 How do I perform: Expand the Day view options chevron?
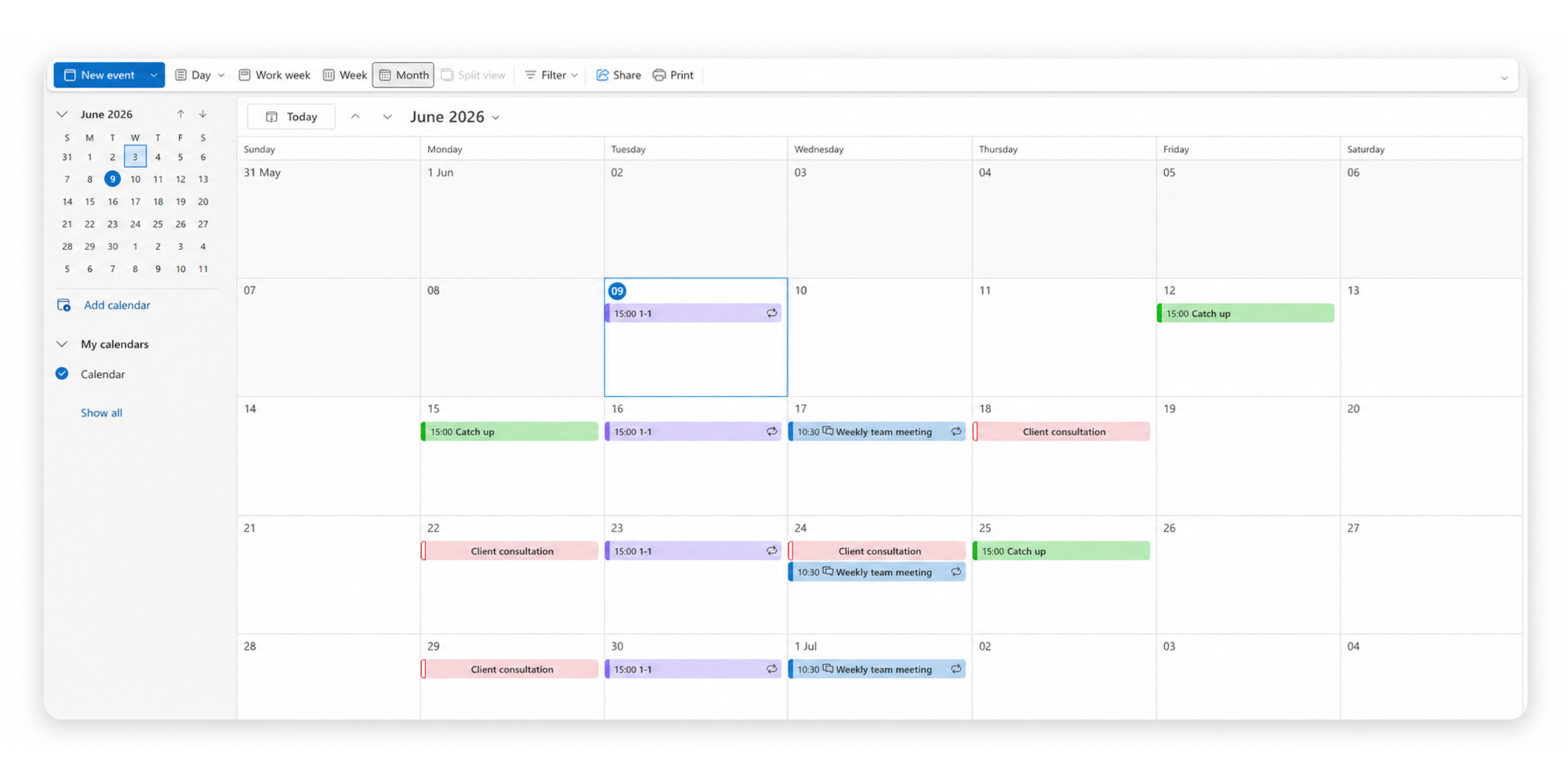[221, 75]
